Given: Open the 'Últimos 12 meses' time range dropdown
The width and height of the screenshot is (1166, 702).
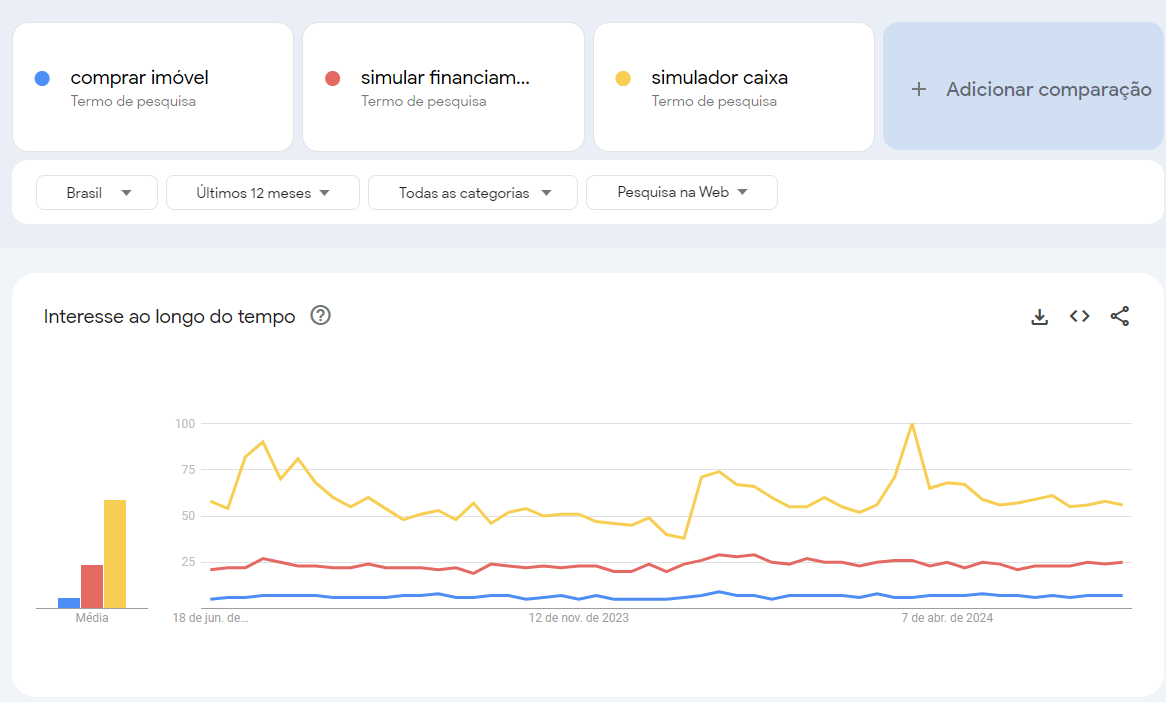Looking at the screenshot, I should [x=262, y=192].
